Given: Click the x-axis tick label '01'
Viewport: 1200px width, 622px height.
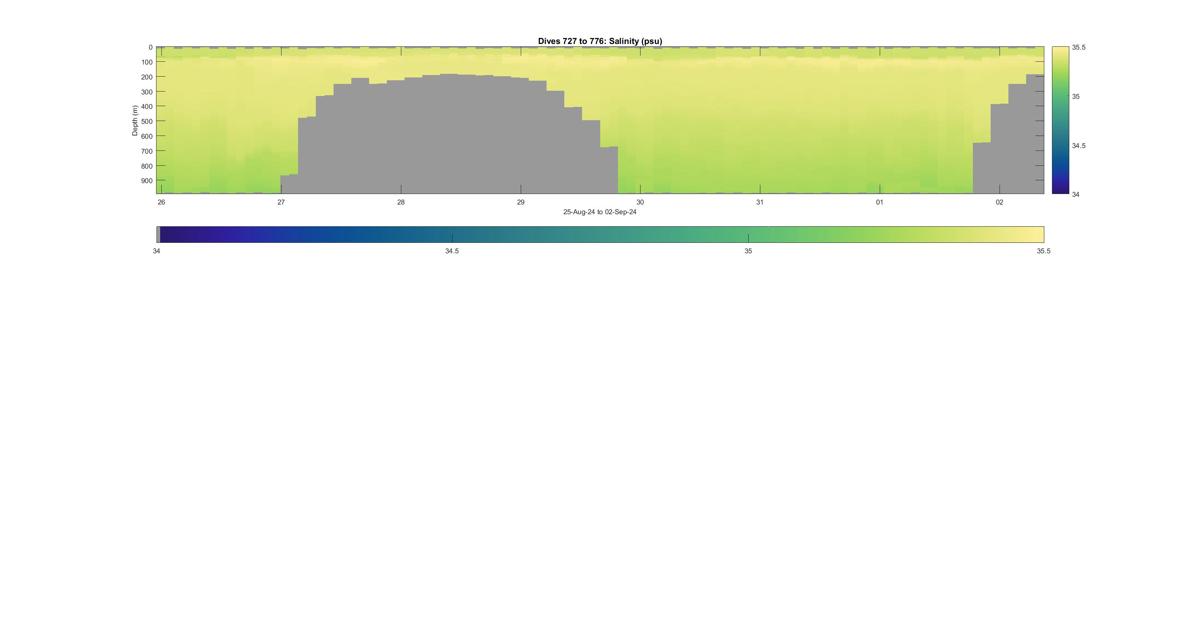Looking at the screenshot, I should [880, 202].
